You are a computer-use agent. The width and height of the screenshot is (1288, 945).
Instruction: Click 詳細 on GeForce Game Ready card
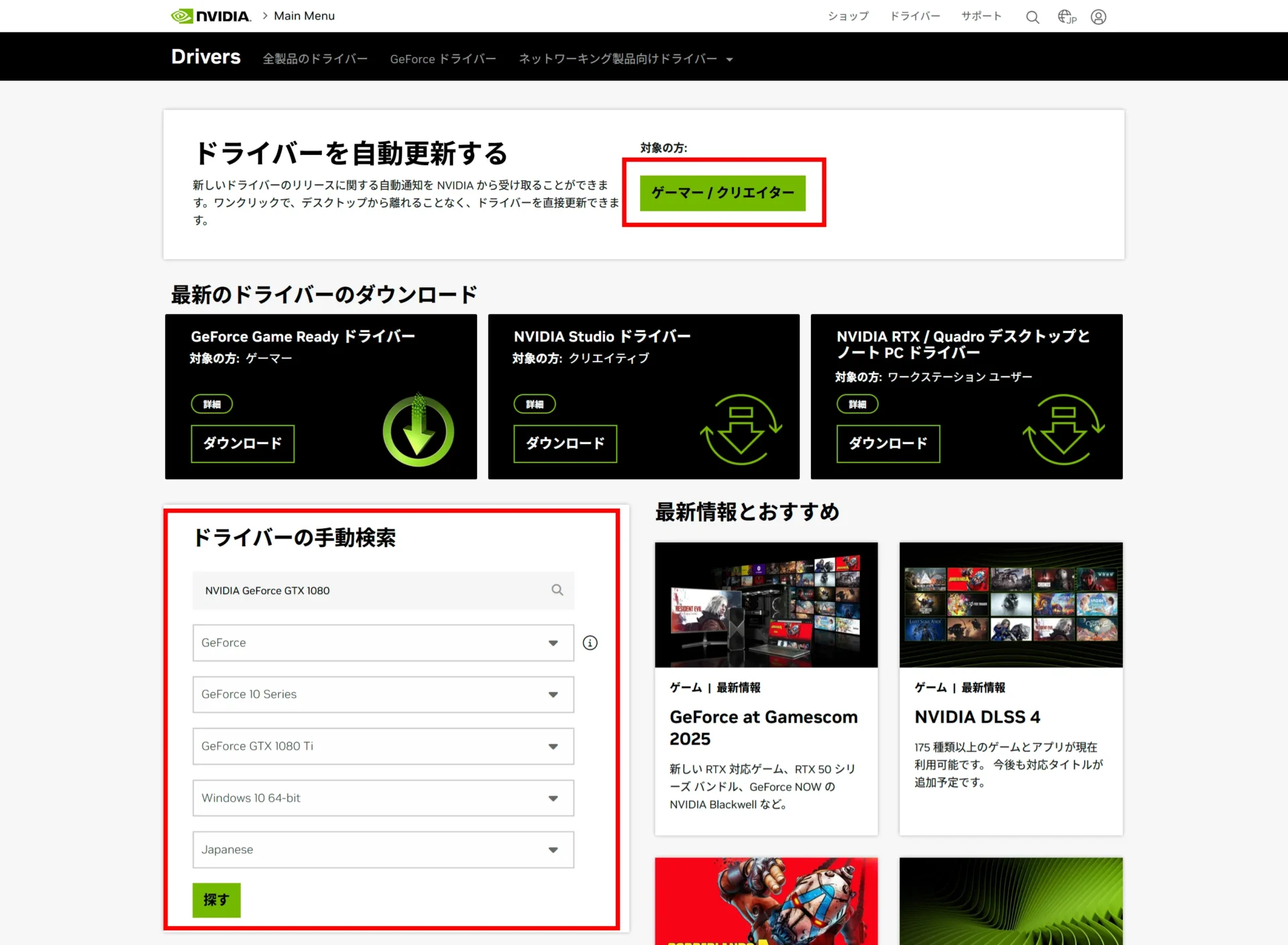tap(212, 404)
